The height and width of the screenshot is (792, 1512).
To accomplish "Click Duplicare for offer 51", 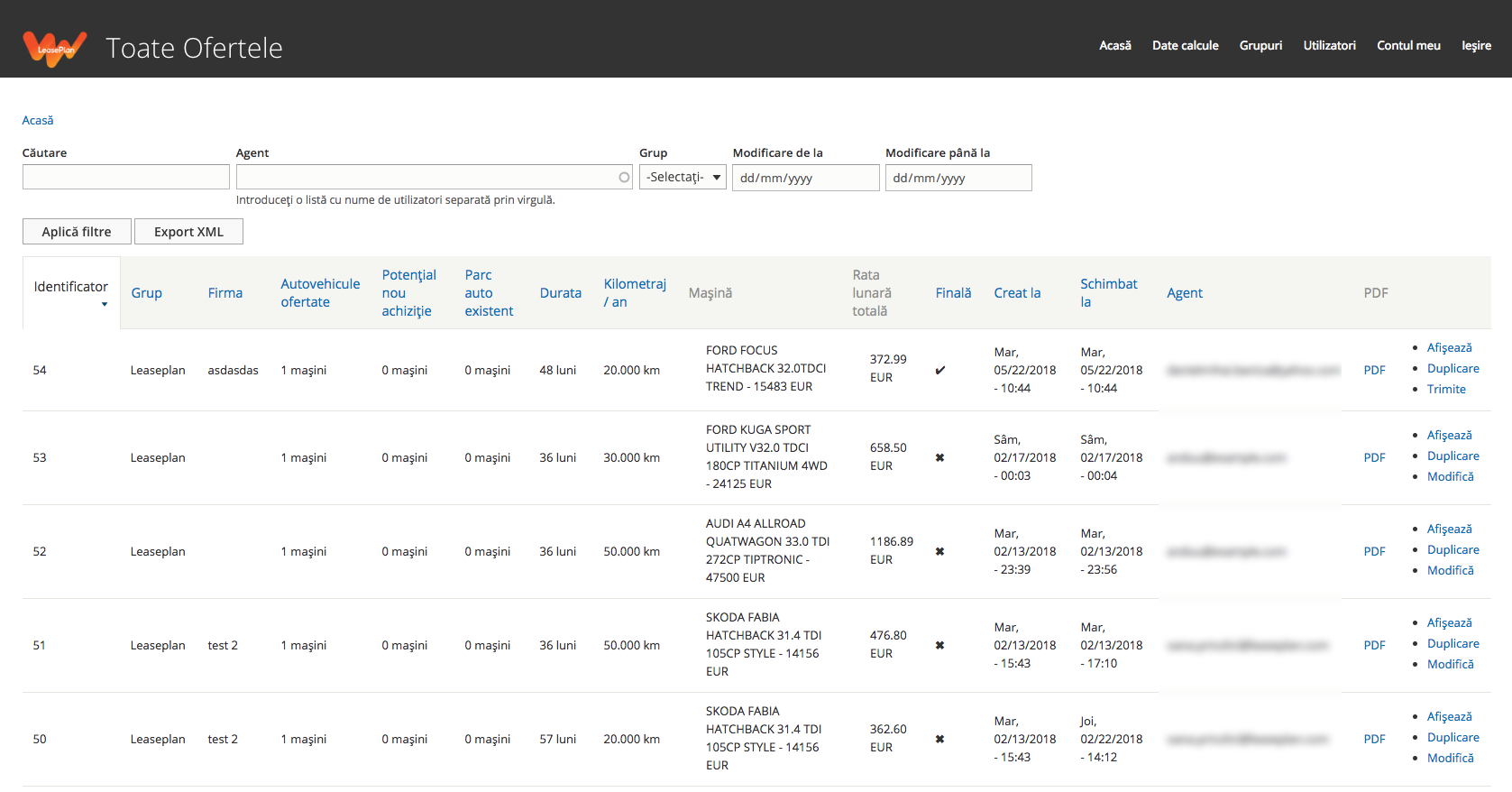I will (x=1452, y=643).
